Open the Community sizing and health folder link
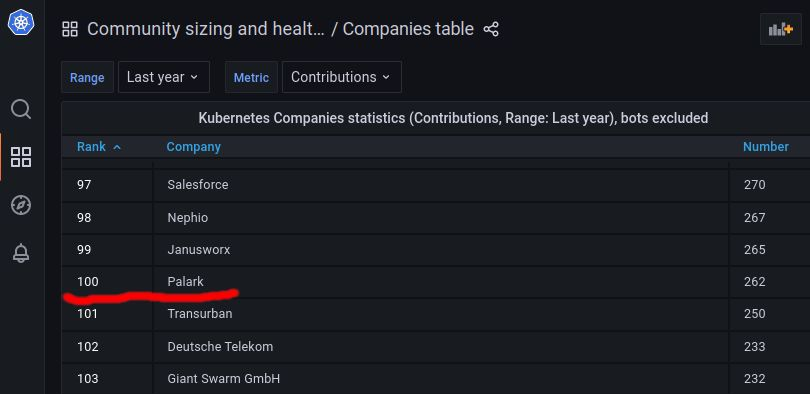This screenshot has height=394, width=810. pyautogui.click(x=206, y=29)
